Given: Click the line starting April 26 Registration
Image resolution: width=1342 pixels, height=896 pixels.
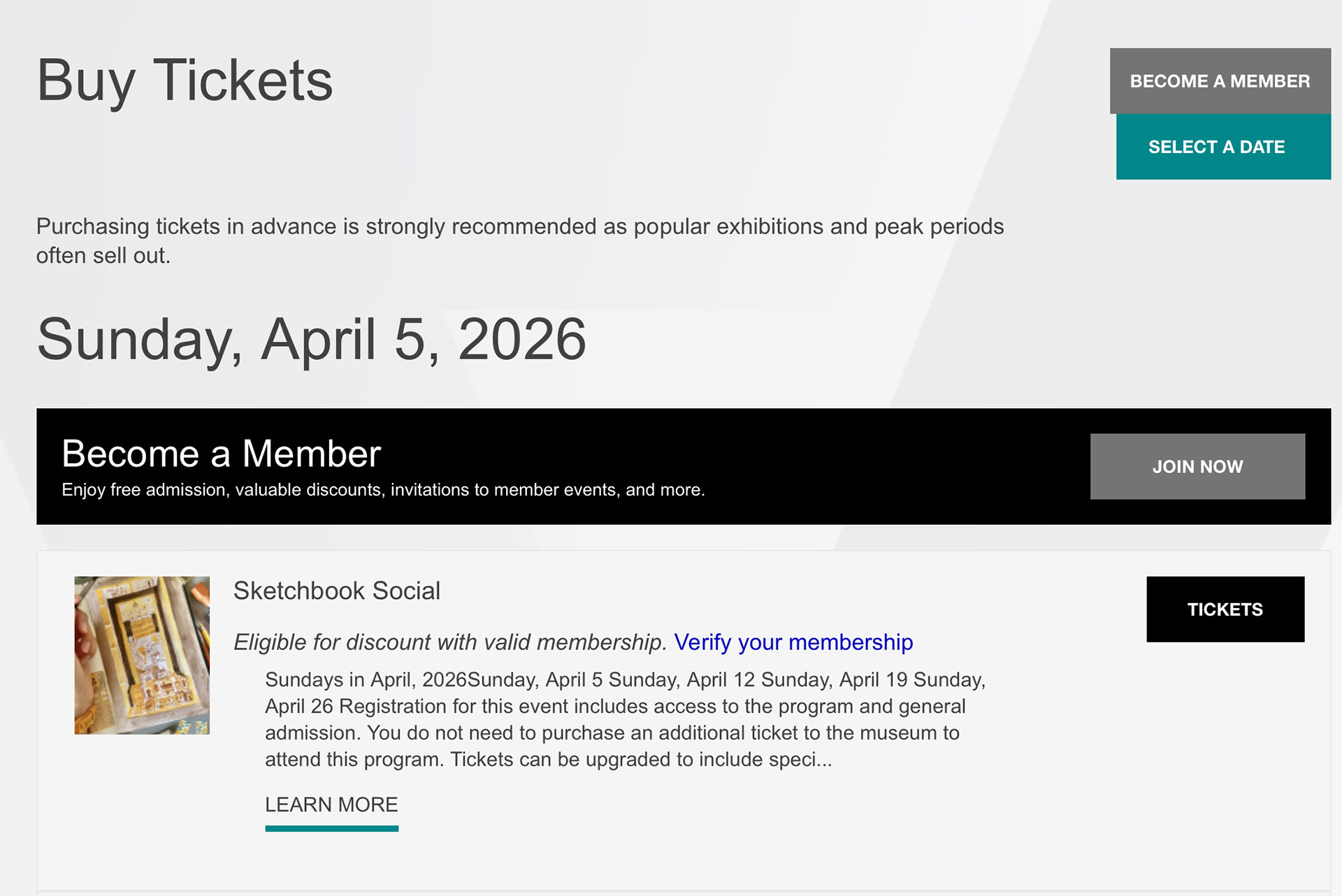Looking at the screenshot, I should click(614, 707).
